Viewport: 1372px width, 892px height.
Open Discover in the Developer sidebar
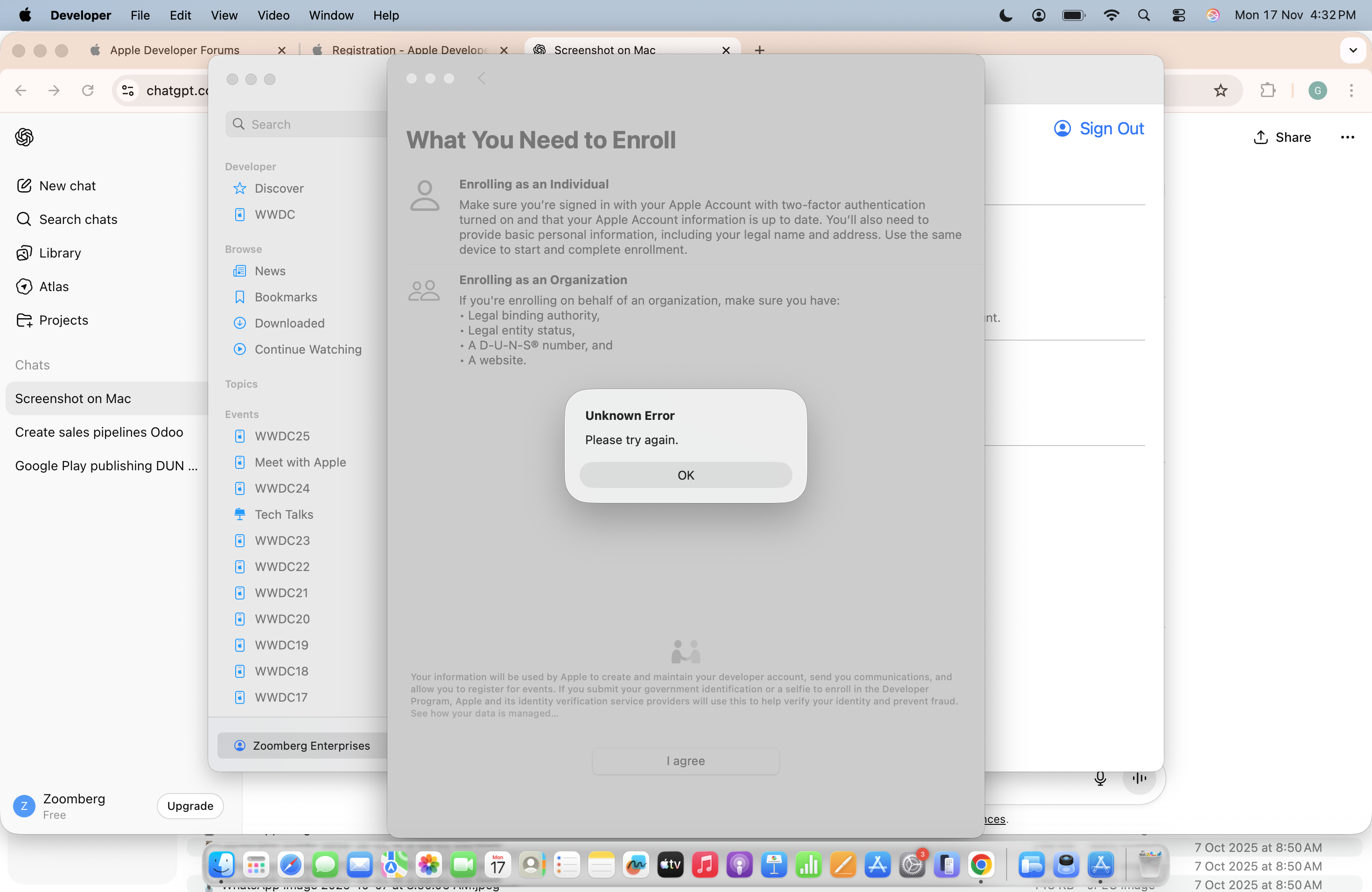click(279, 188)
